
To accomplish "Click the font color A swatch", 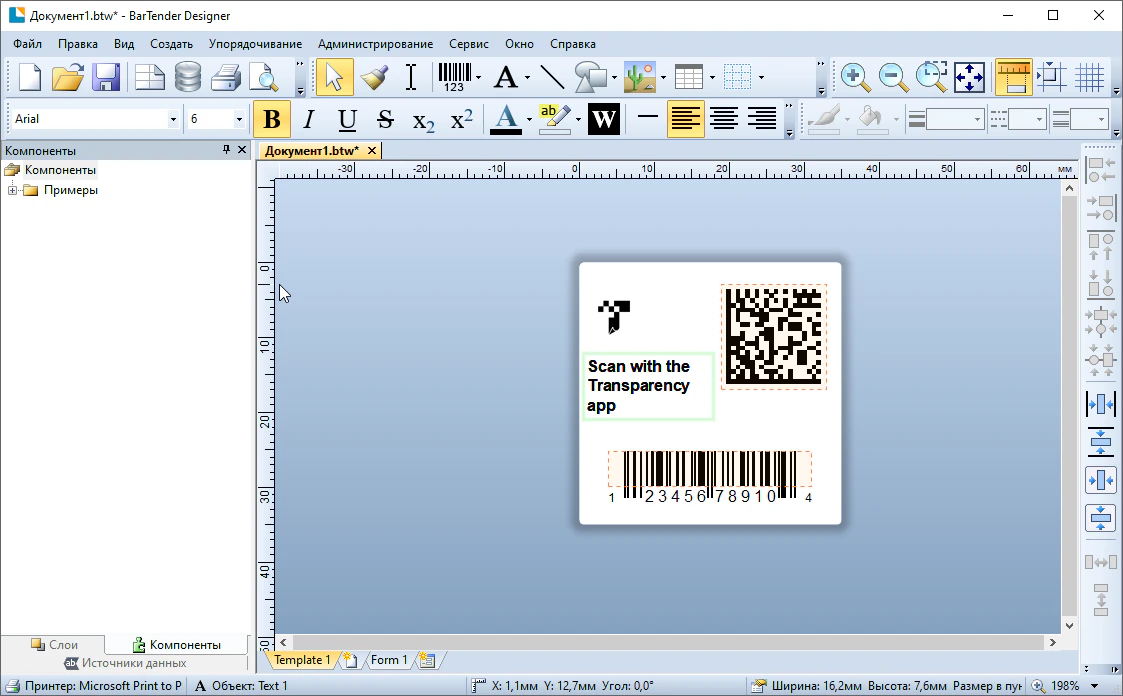I will (505, 120).
